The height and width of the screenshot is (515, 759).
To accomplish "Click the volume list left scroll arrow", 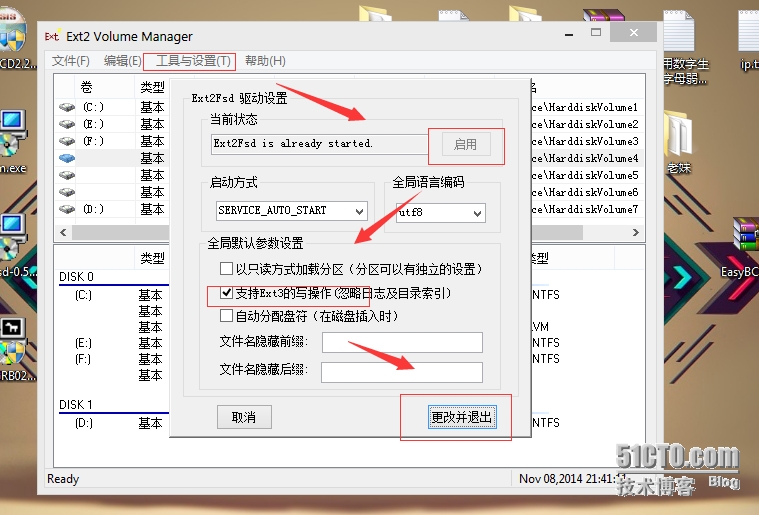I will coord(63,232).
